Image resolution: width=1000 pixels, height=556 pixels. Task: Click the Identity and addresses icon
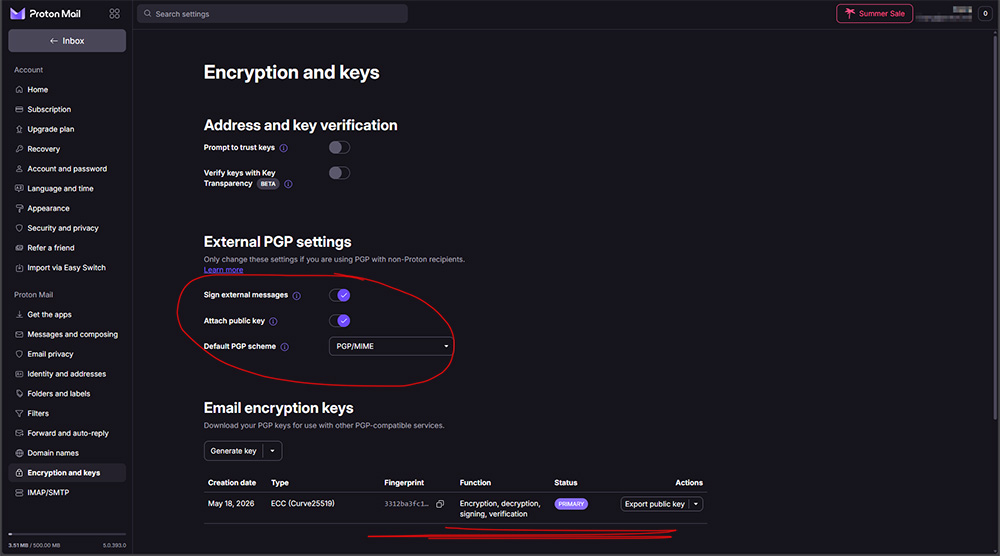coord(19,374)
